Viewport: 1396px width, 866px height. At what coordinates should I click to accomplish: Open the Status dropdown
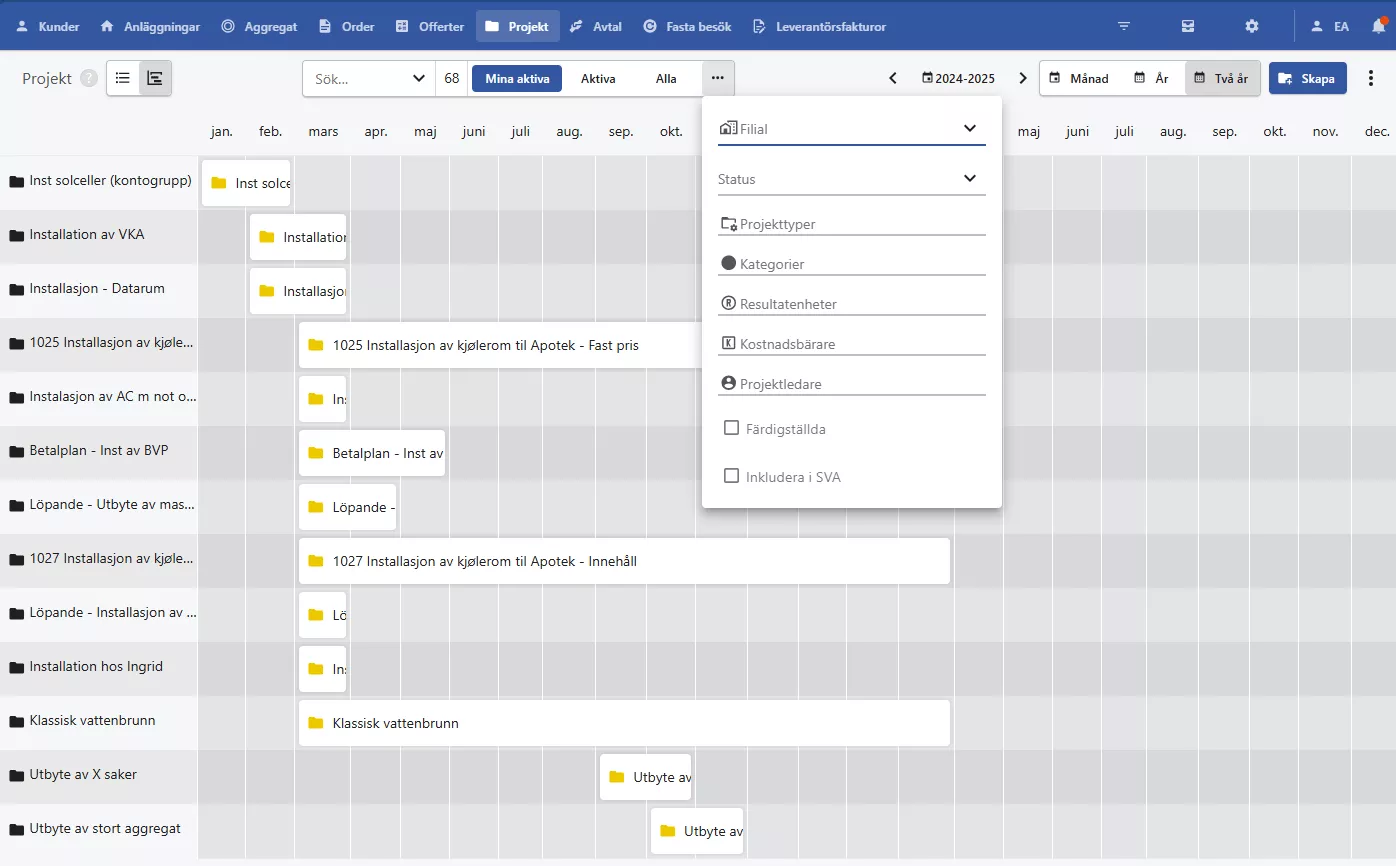(x=968, y=178)
